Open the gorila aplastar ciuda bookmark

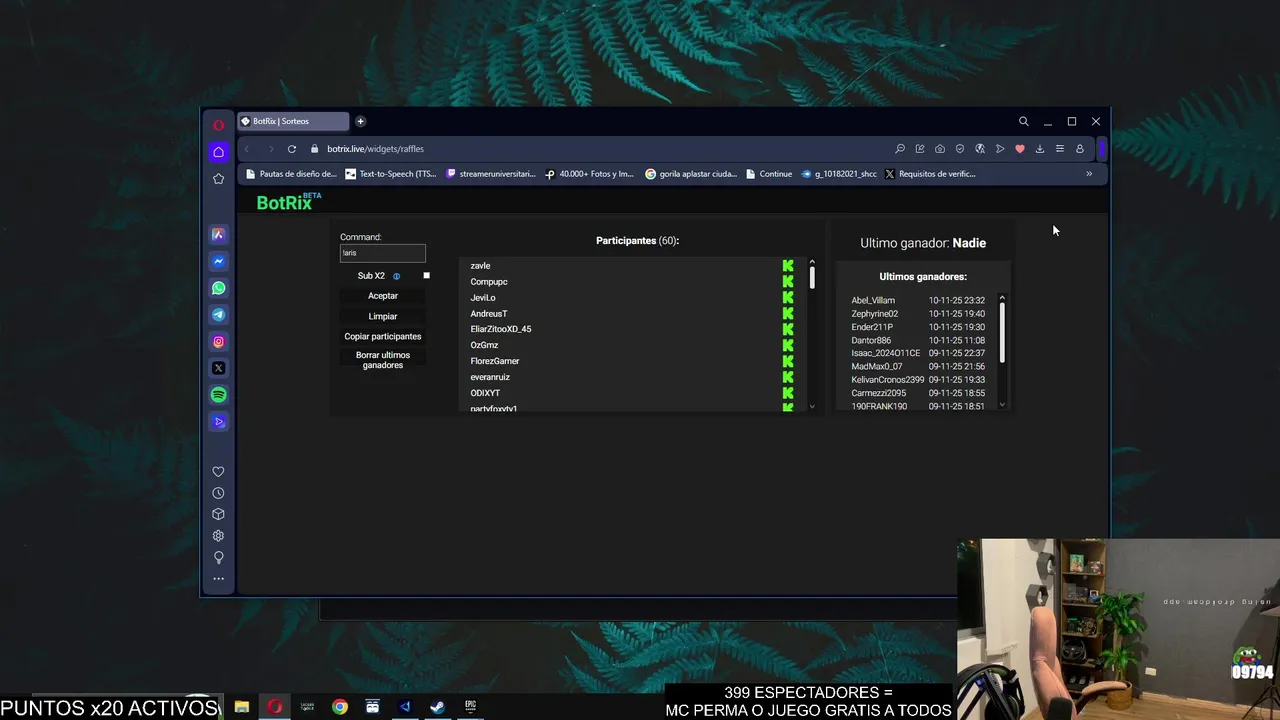(691, 174)
